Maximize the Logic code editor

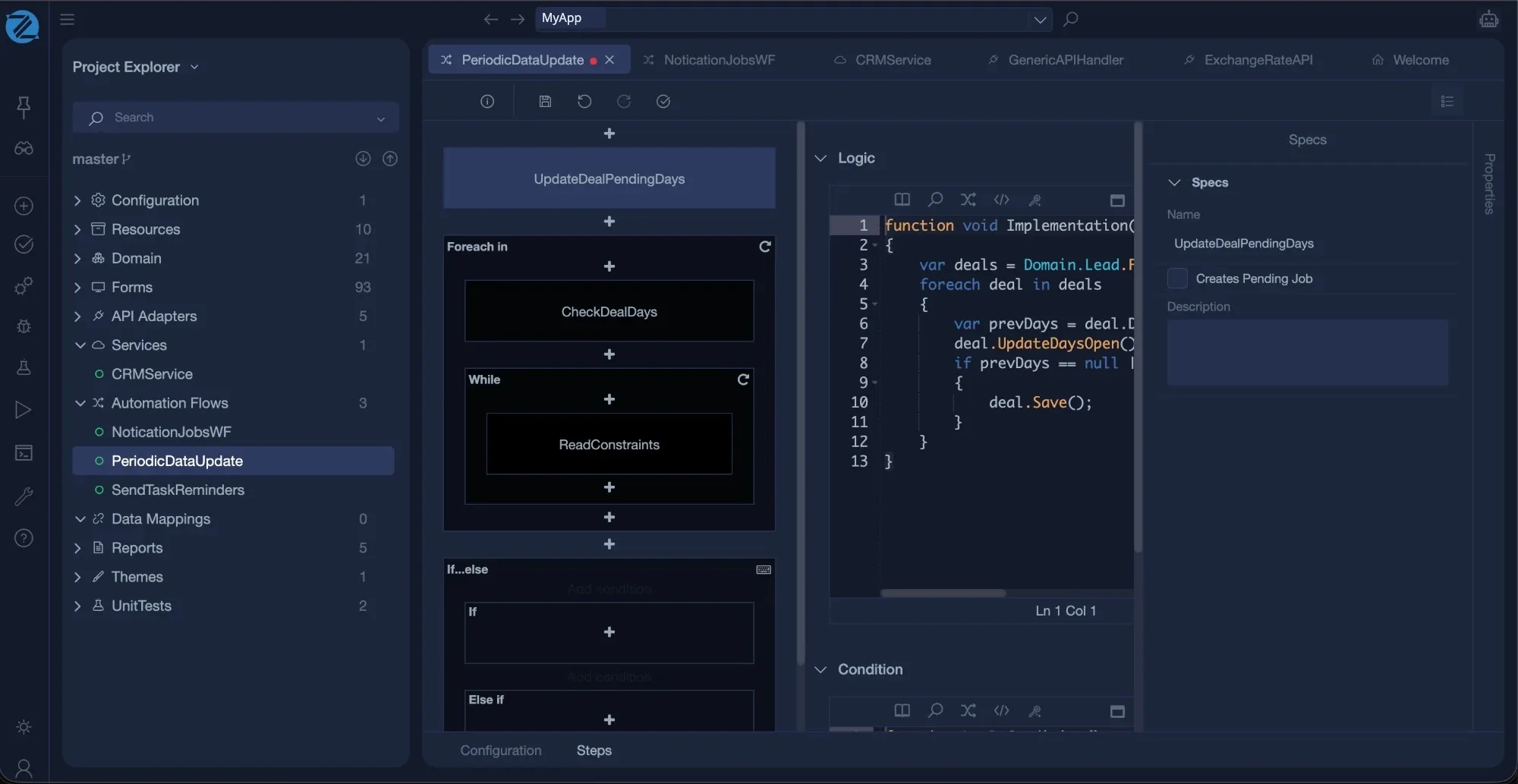1117,200
